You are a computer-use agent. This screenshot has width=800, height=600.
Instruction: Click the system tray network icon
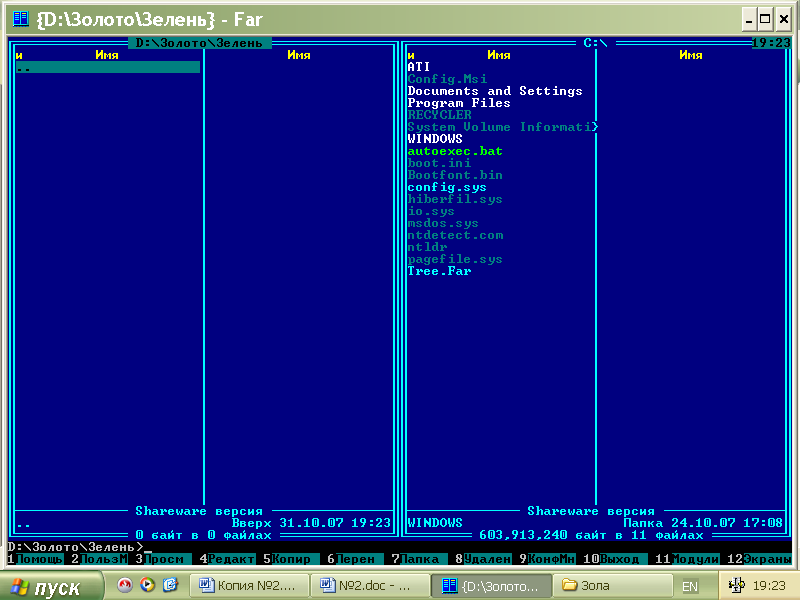tap(736, 585)
